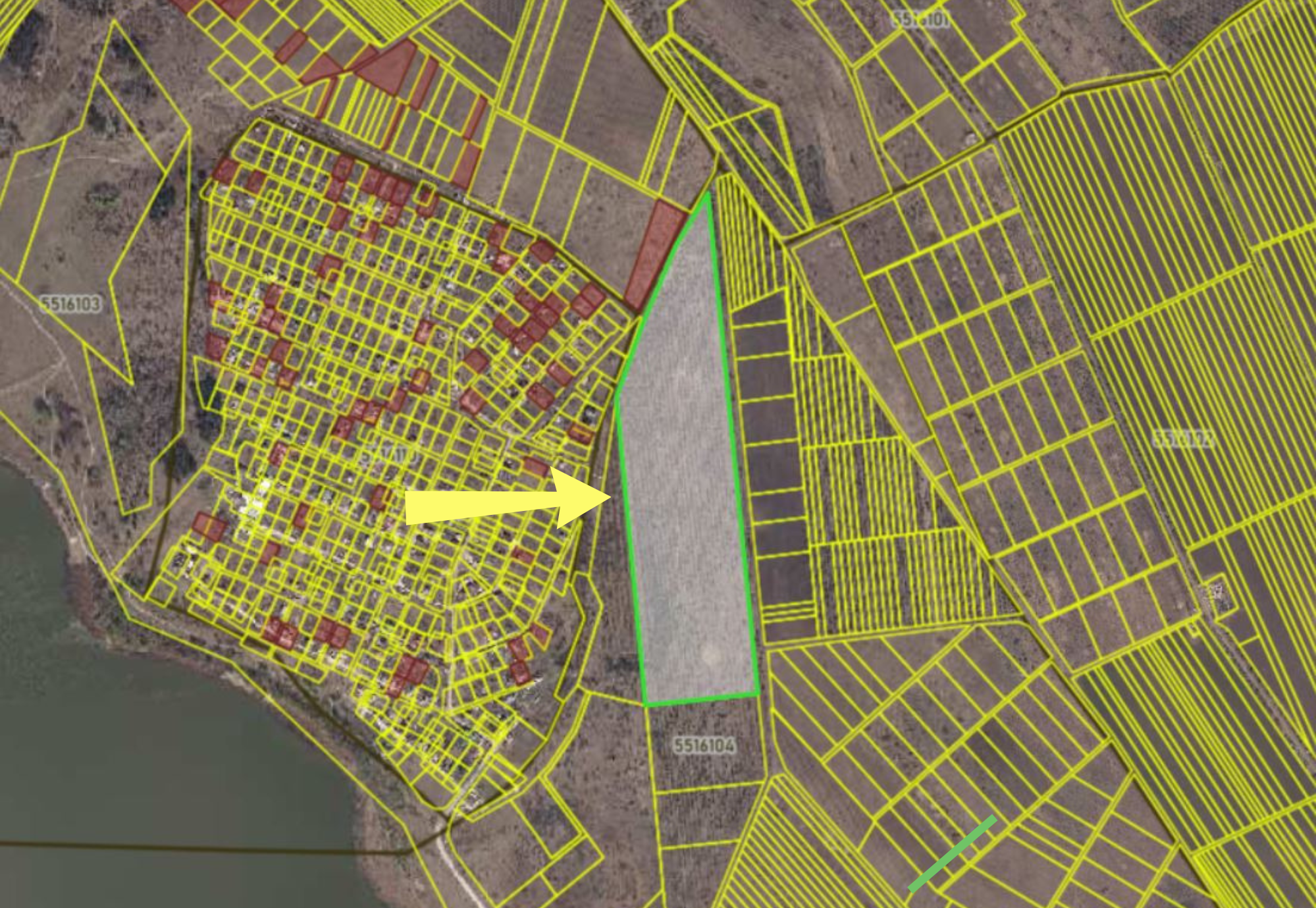1316x908 pixels.
Task: Select the 5516103 zone label
Action: [70, 304]
